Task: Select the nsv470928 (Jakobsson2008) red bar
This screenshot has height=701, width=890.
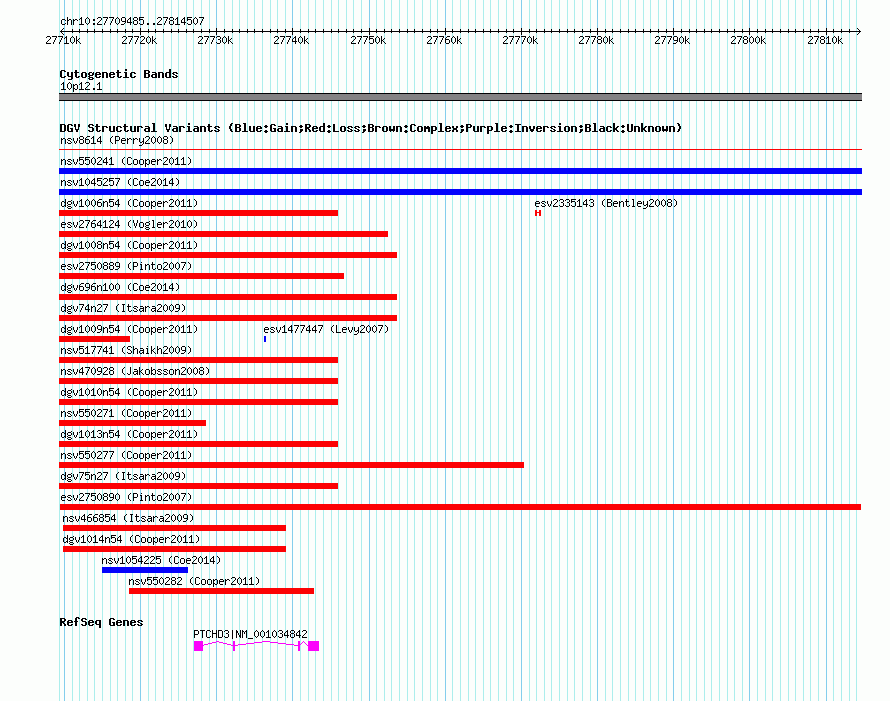Action: tap(199, 381)
